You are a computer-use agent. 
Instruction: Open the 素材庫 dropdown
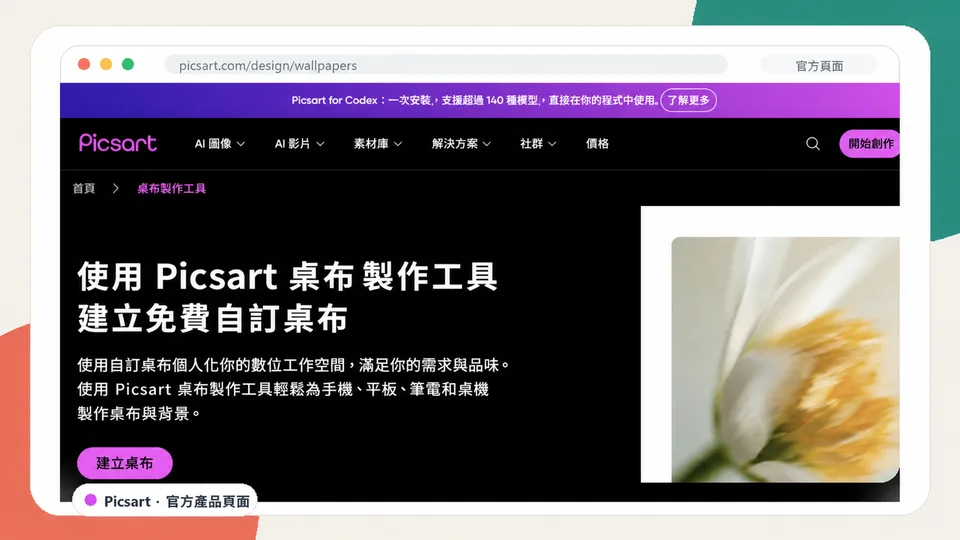tap(378, 144)
